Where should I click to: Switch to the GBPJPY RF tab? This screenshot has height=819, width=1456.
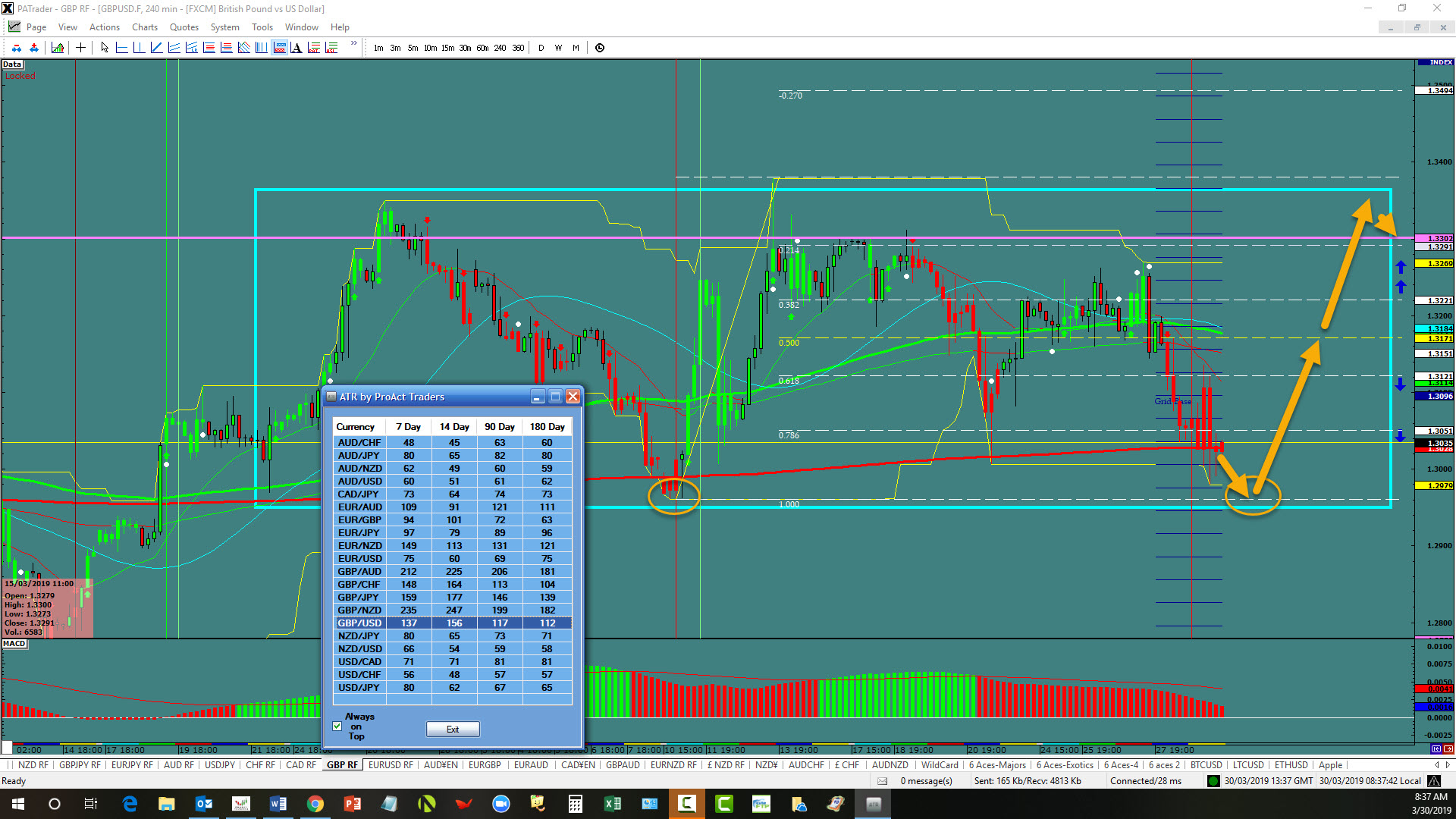[80, 765]
